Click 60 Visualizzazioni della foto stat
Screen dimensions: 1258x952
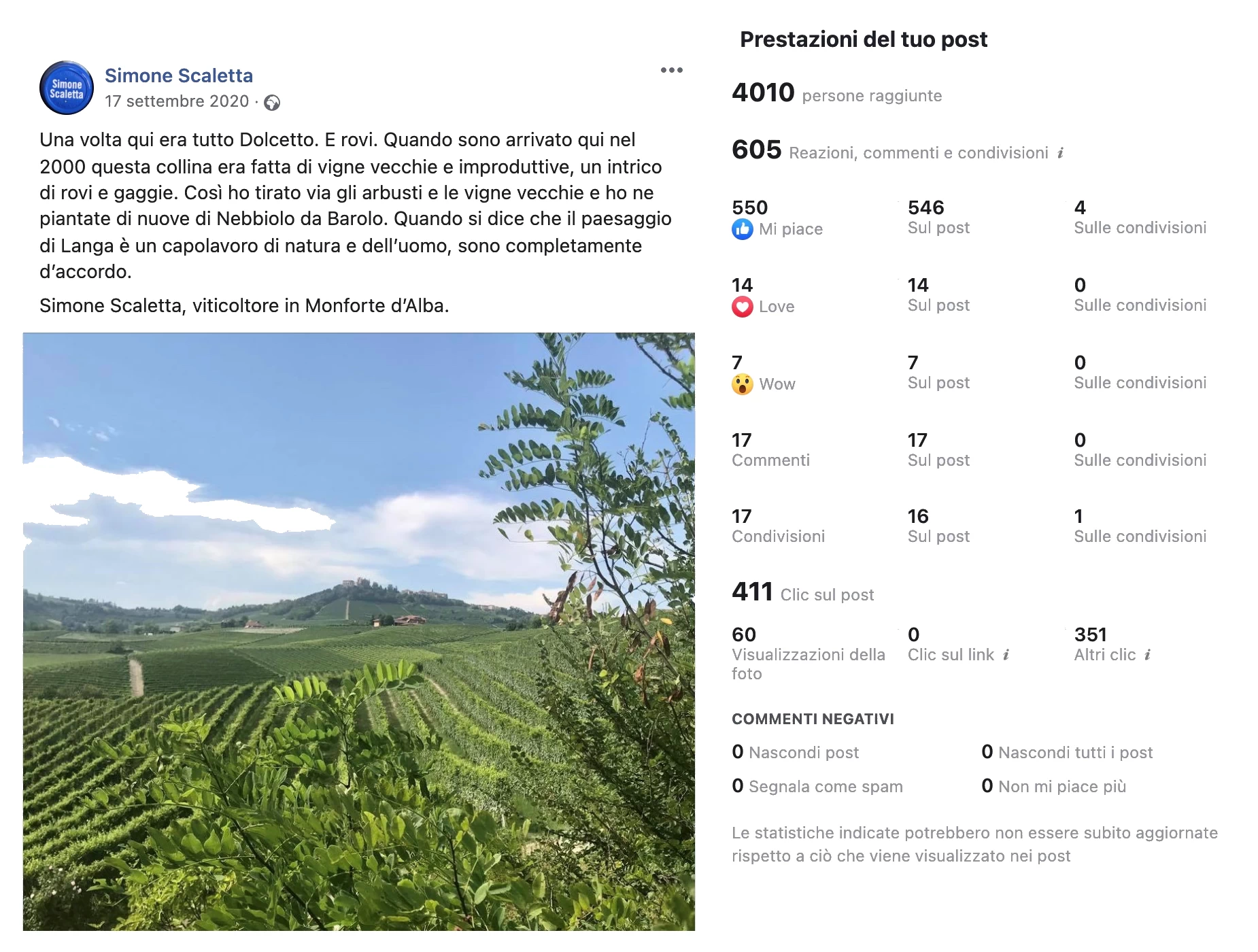tap(809, 653)
